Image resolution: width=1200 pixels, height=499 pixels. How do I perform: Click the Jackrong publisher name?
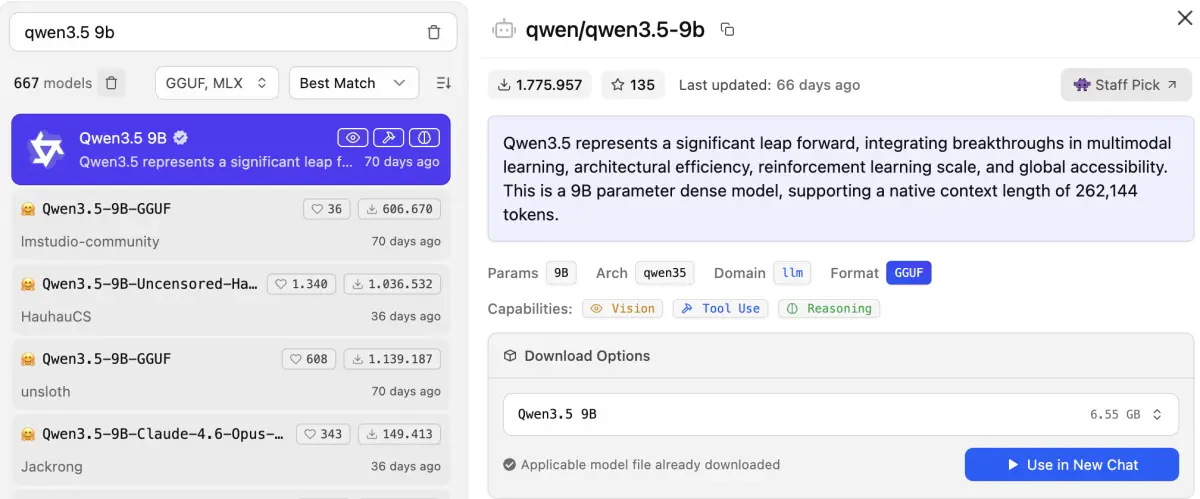pyautogui.click(x=52, y=467)
